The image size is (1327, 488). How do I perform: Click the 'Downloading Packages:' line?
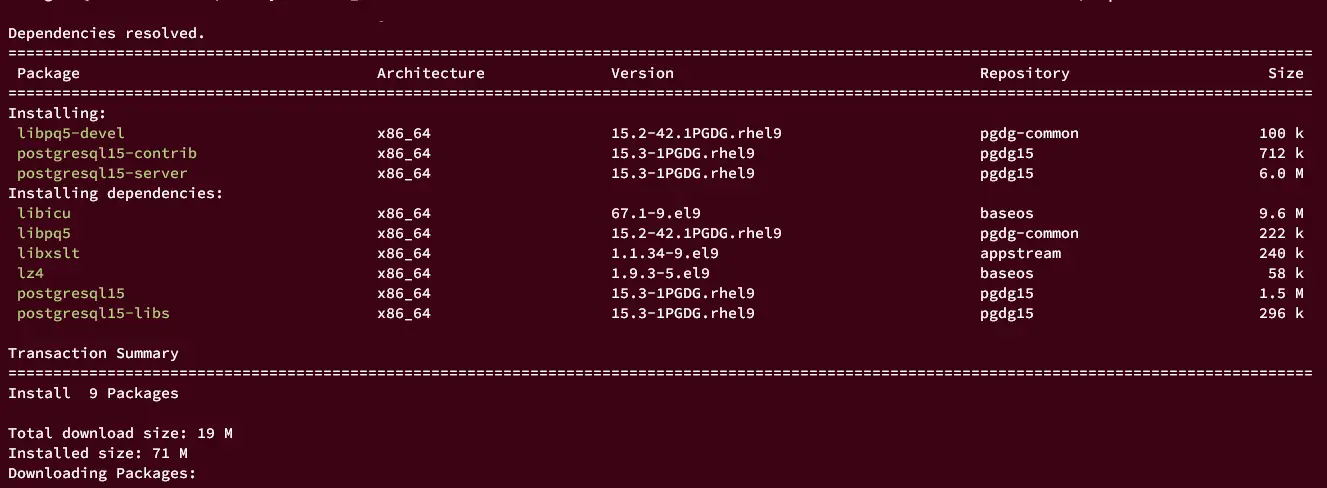(102, 473)
